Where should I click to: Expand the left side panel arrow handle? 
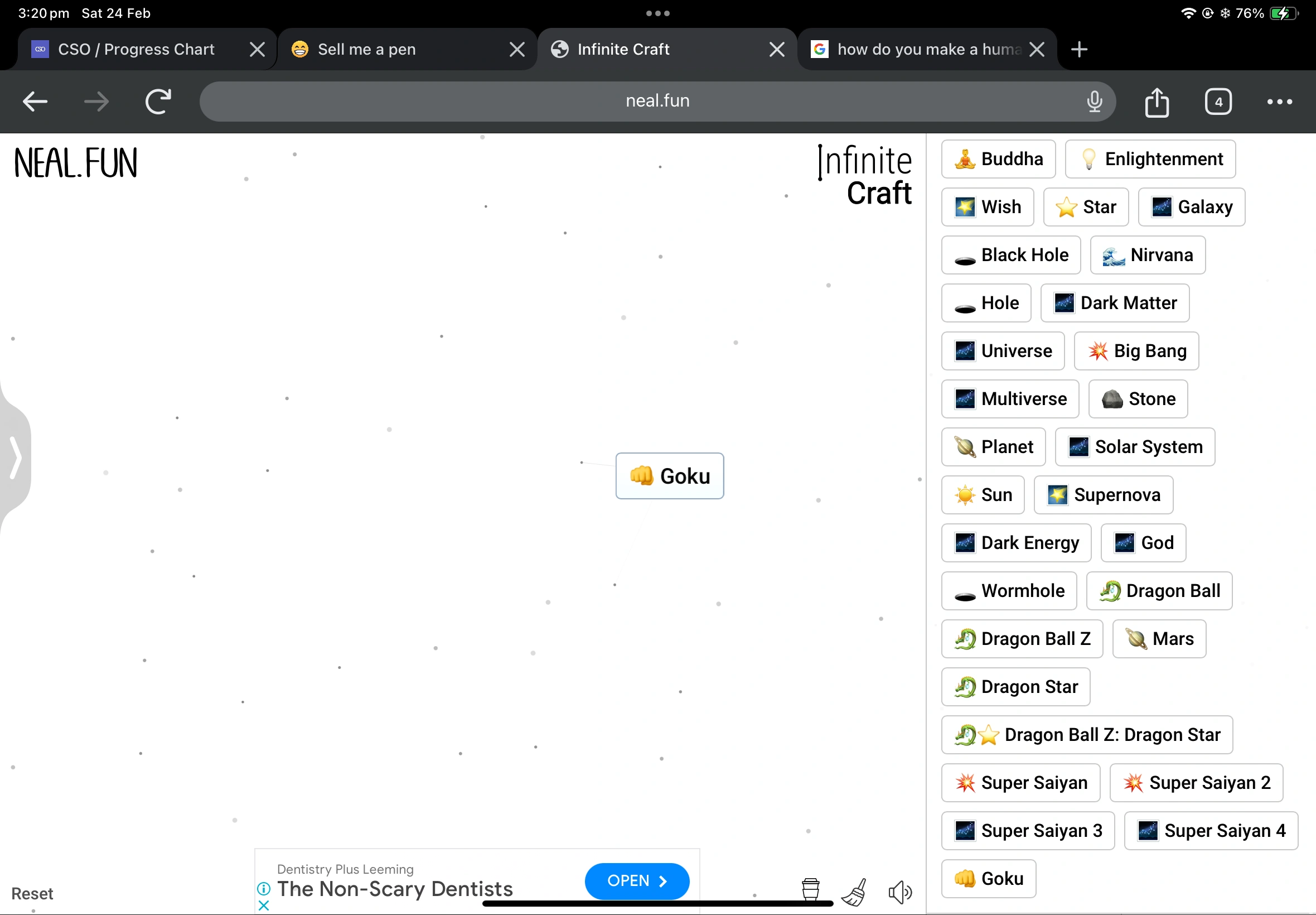point(16,457)
